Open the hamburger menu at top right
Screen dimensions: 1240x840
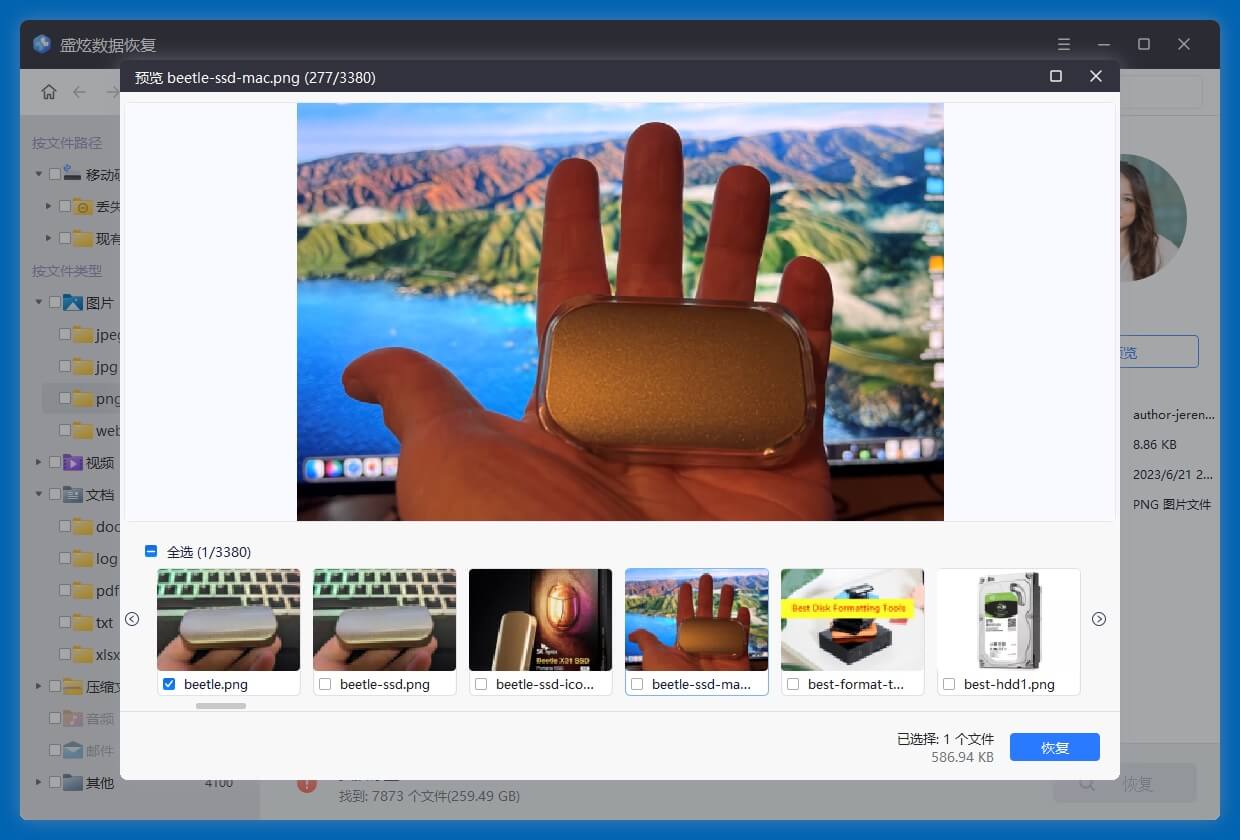(x=1064, y=44)
